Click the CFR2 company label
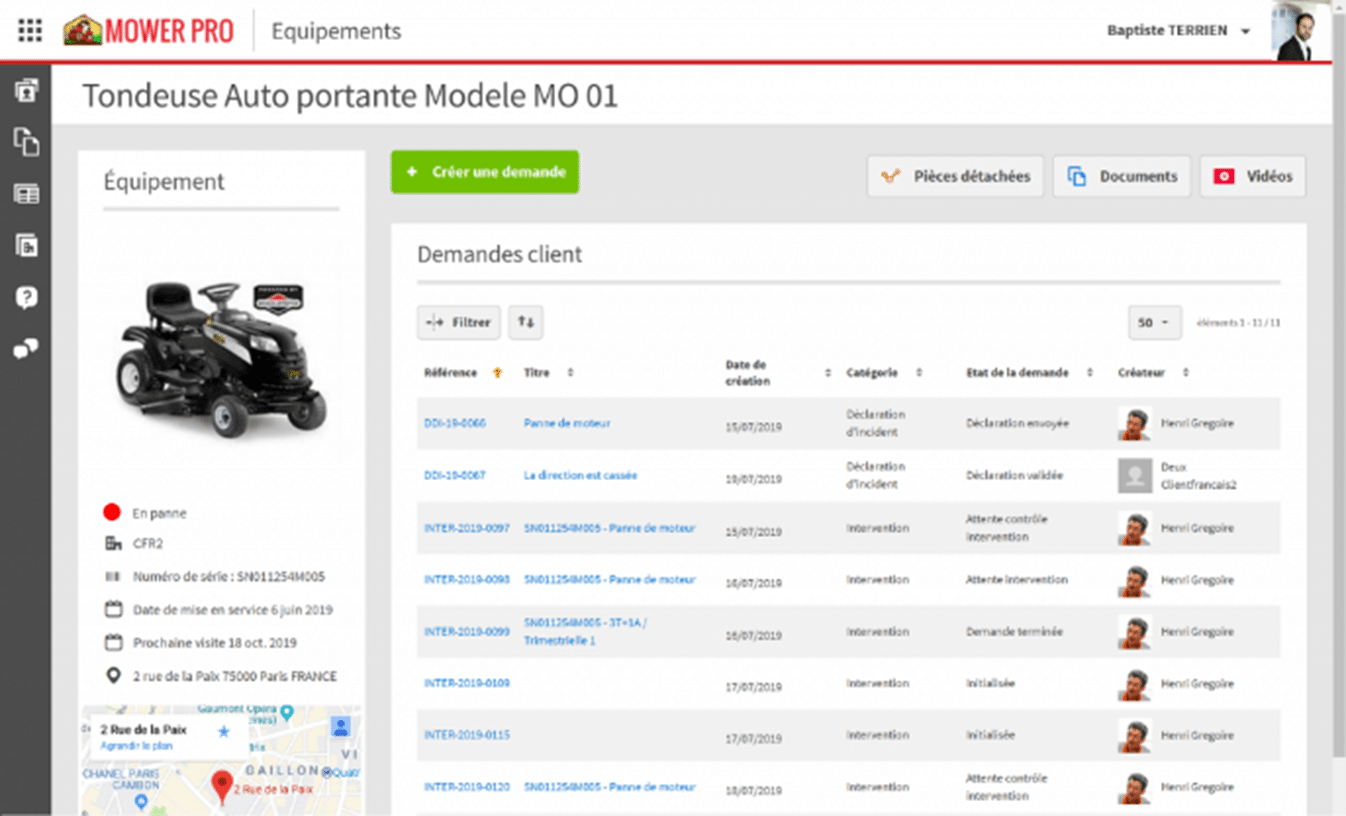Screen dimensions: 1346x816 click(148, 544)
